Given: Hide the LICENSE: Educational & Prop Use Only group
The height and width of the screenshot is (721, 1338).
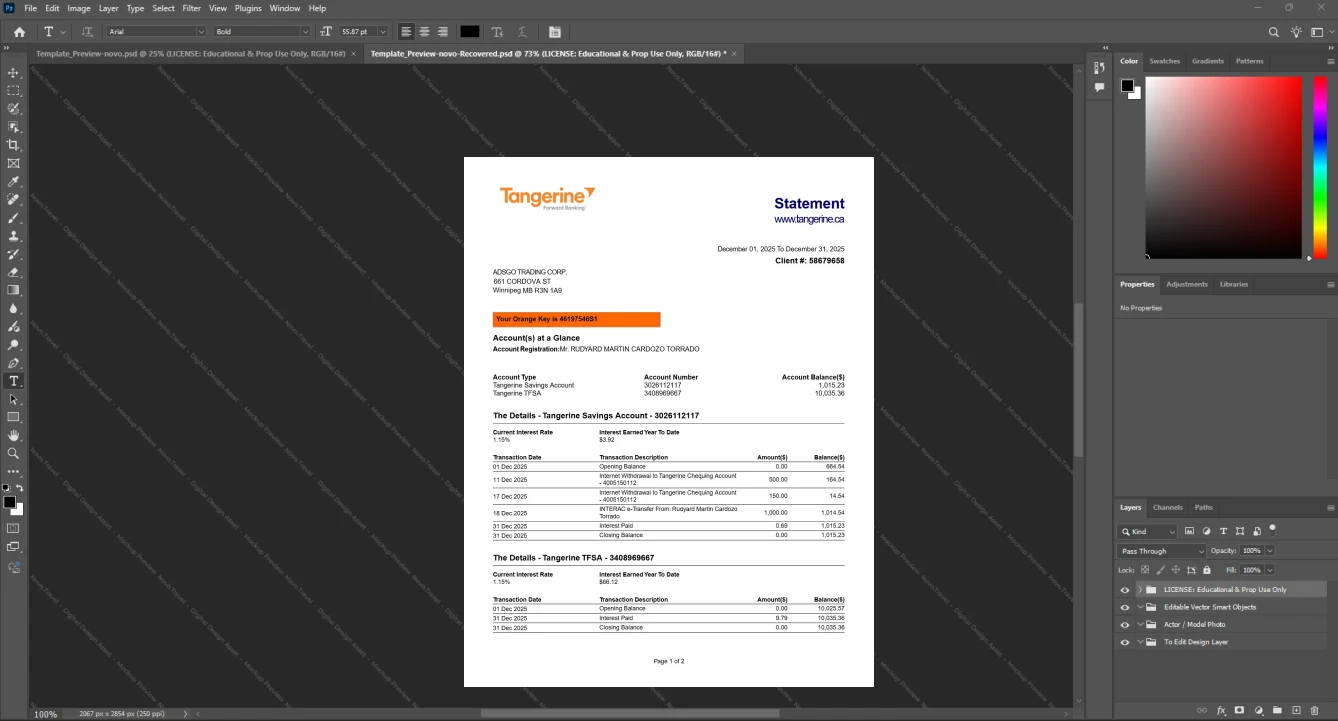Looking at the screenshot, I should (x=1125, y=590).
